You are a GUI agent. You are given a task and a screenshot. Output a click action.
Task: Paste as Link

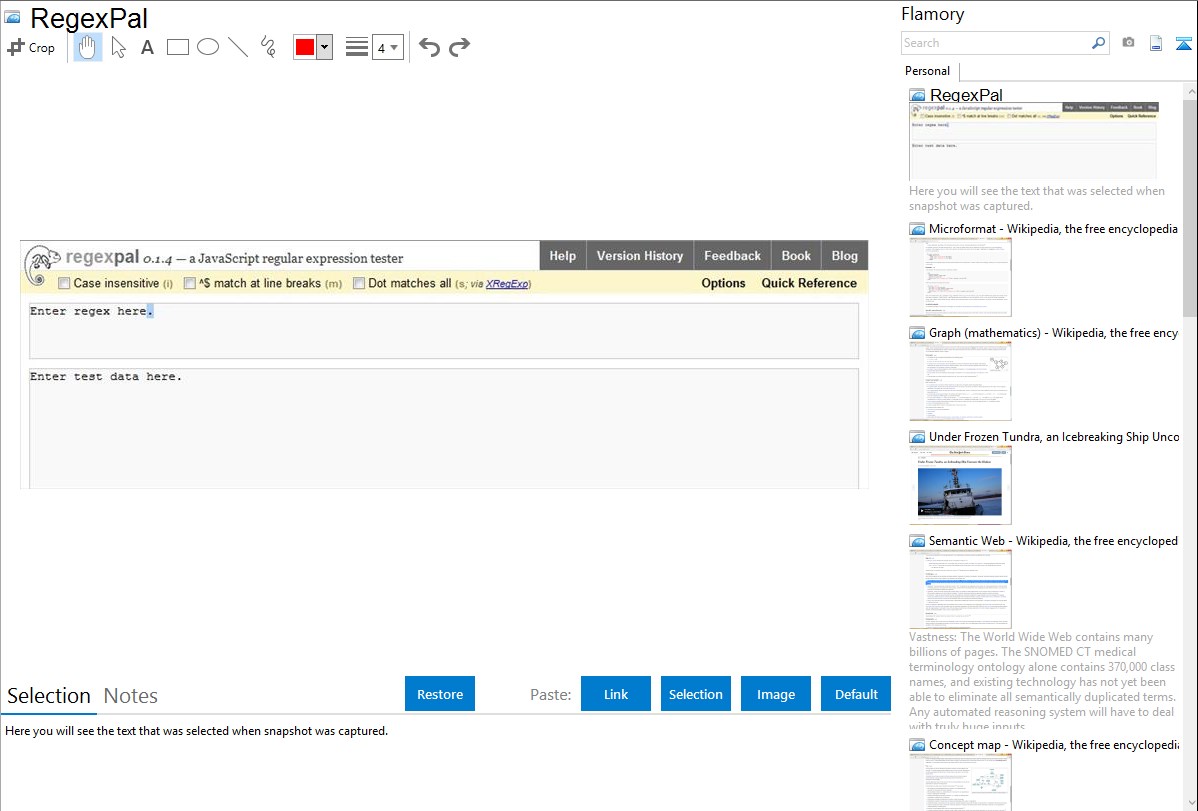(x=616, y=694)
